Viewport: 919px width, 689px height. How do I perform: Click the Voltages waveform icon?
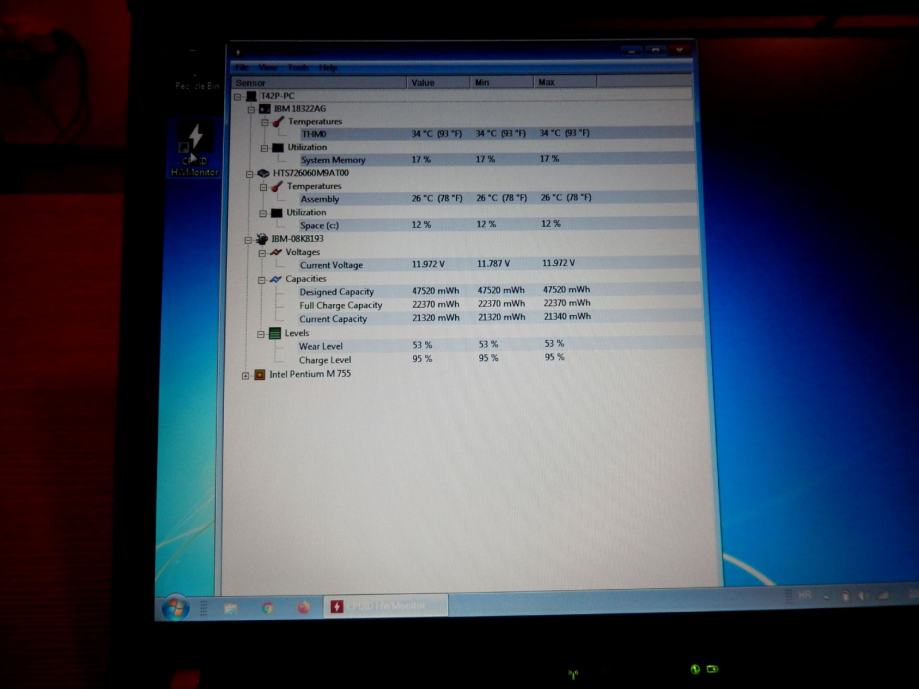click(x=275, y=253)
